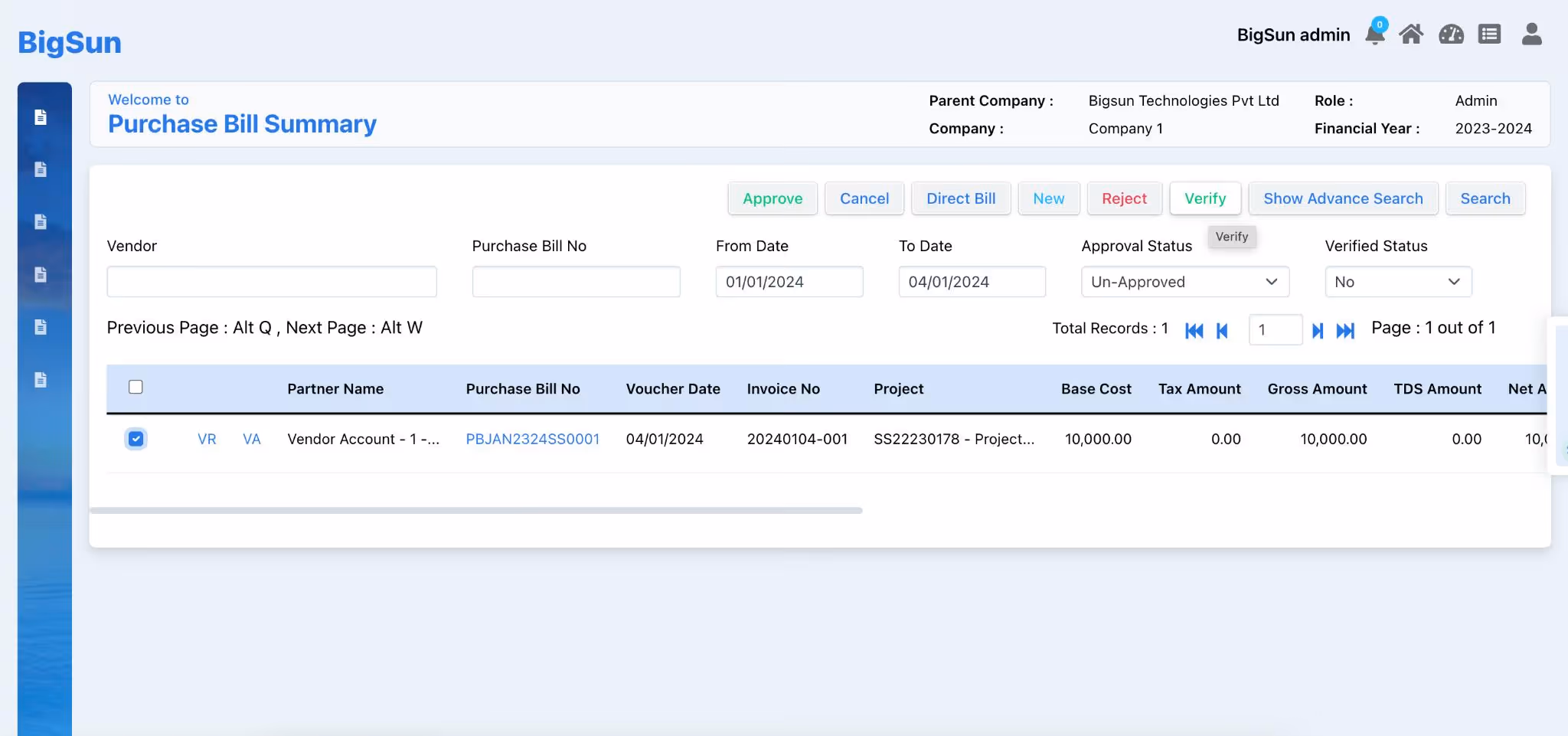Open the Verified Status dropdown
The width and height of the screenshot is (1568, 736).
tap(1398, 282)
